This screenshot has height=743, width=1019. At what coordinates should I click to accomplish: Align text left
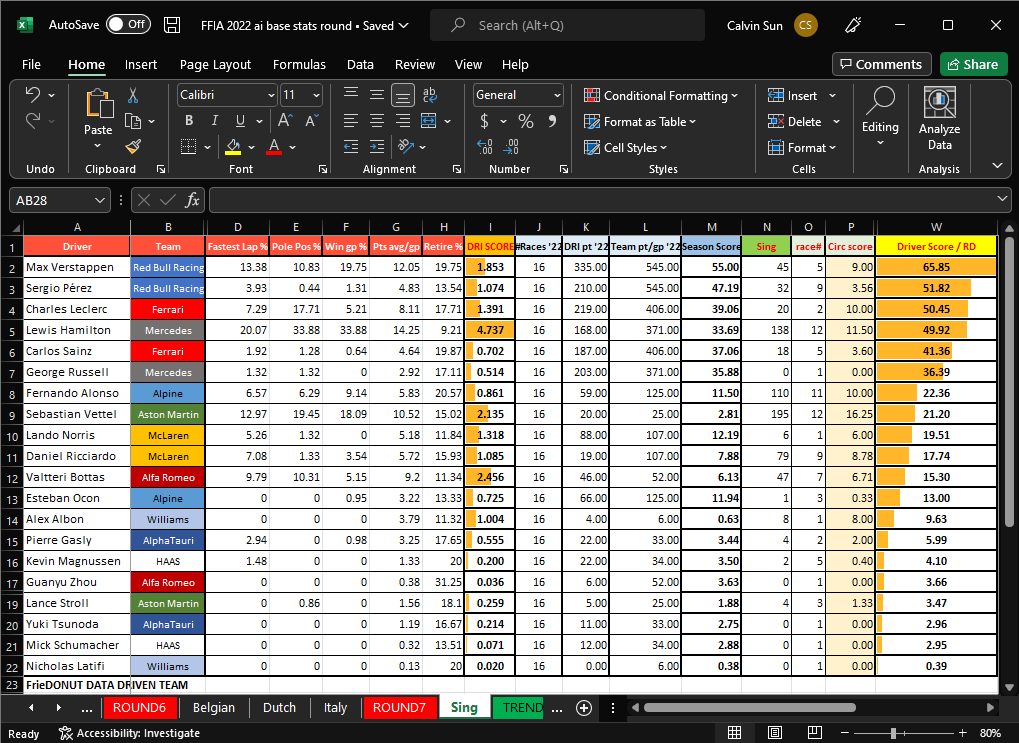tap(351, 121)
